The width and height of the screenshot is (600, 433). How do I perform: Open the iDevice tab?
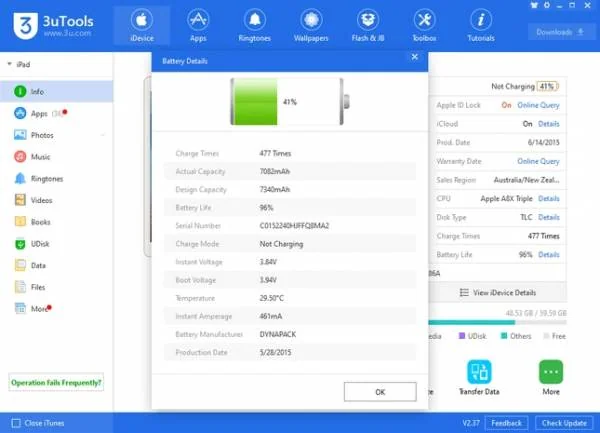coord(142,25)
